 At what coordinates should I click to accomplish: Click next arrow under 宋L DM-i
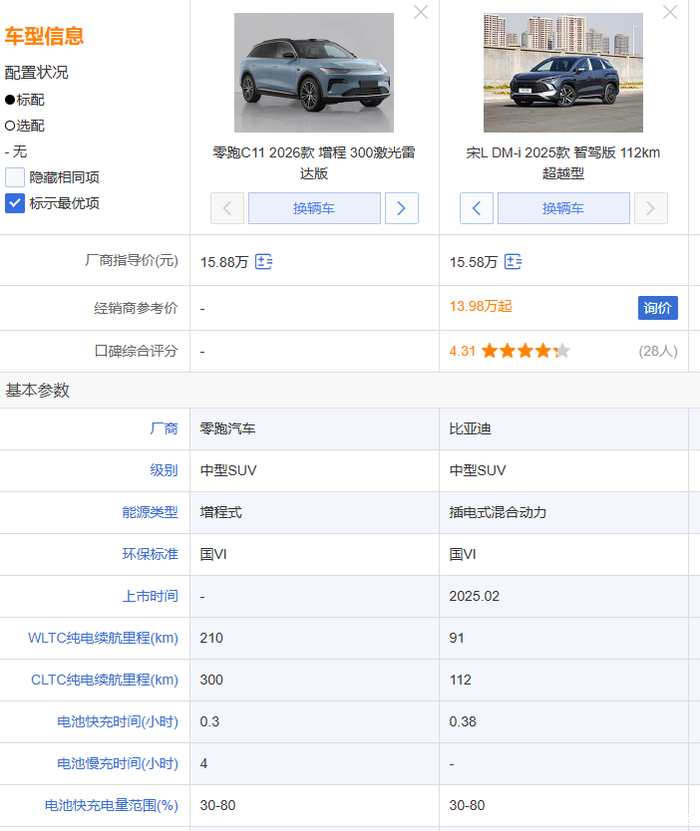(x=651, y=208)
